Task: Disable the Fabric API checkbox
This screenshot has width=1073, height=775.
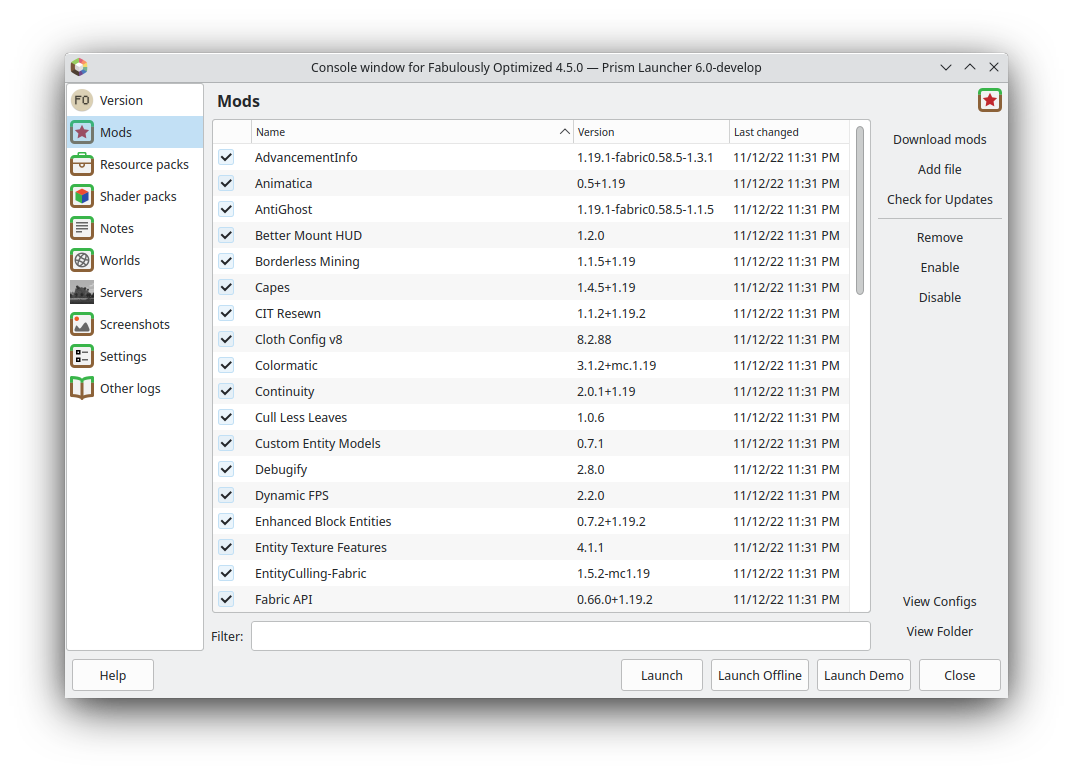Action: pos(225,599)
